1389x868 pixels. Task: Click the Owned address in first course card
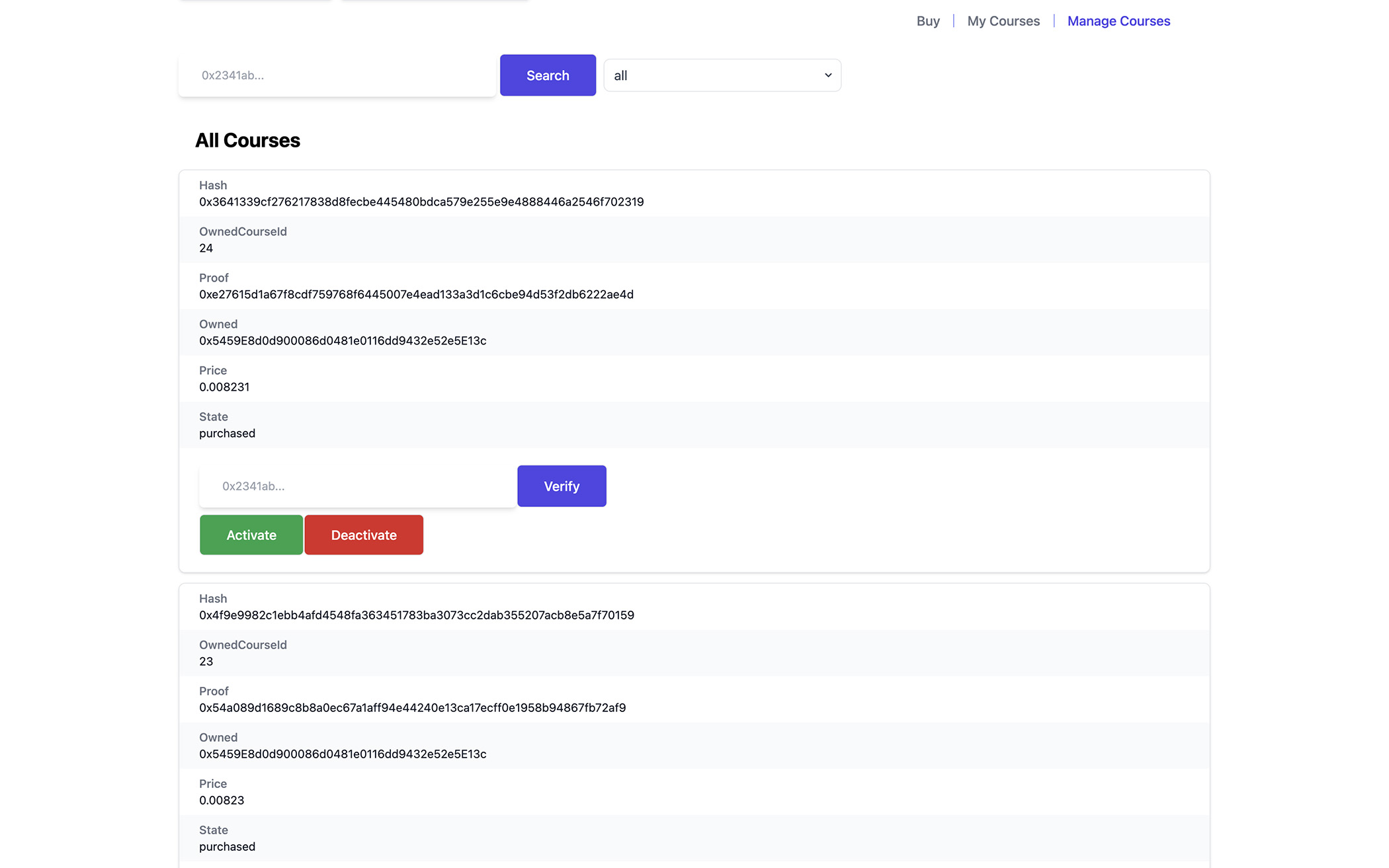click(x=342, y=340)
